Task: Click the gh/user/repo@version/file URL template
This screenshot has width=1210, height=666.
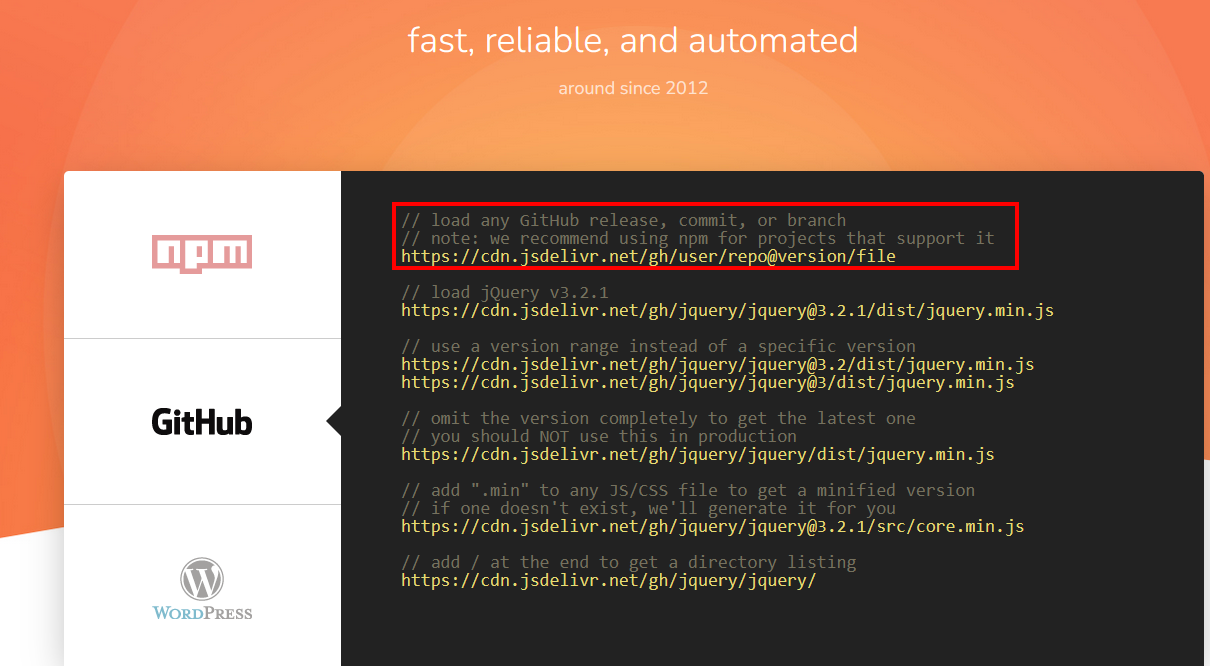Action: (x=648, y=257)
